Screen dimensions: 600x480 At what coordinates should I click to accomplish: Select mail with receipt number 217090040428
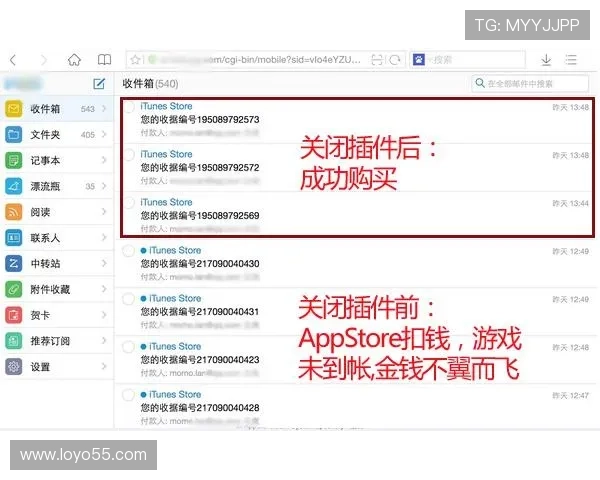[129, 395]
